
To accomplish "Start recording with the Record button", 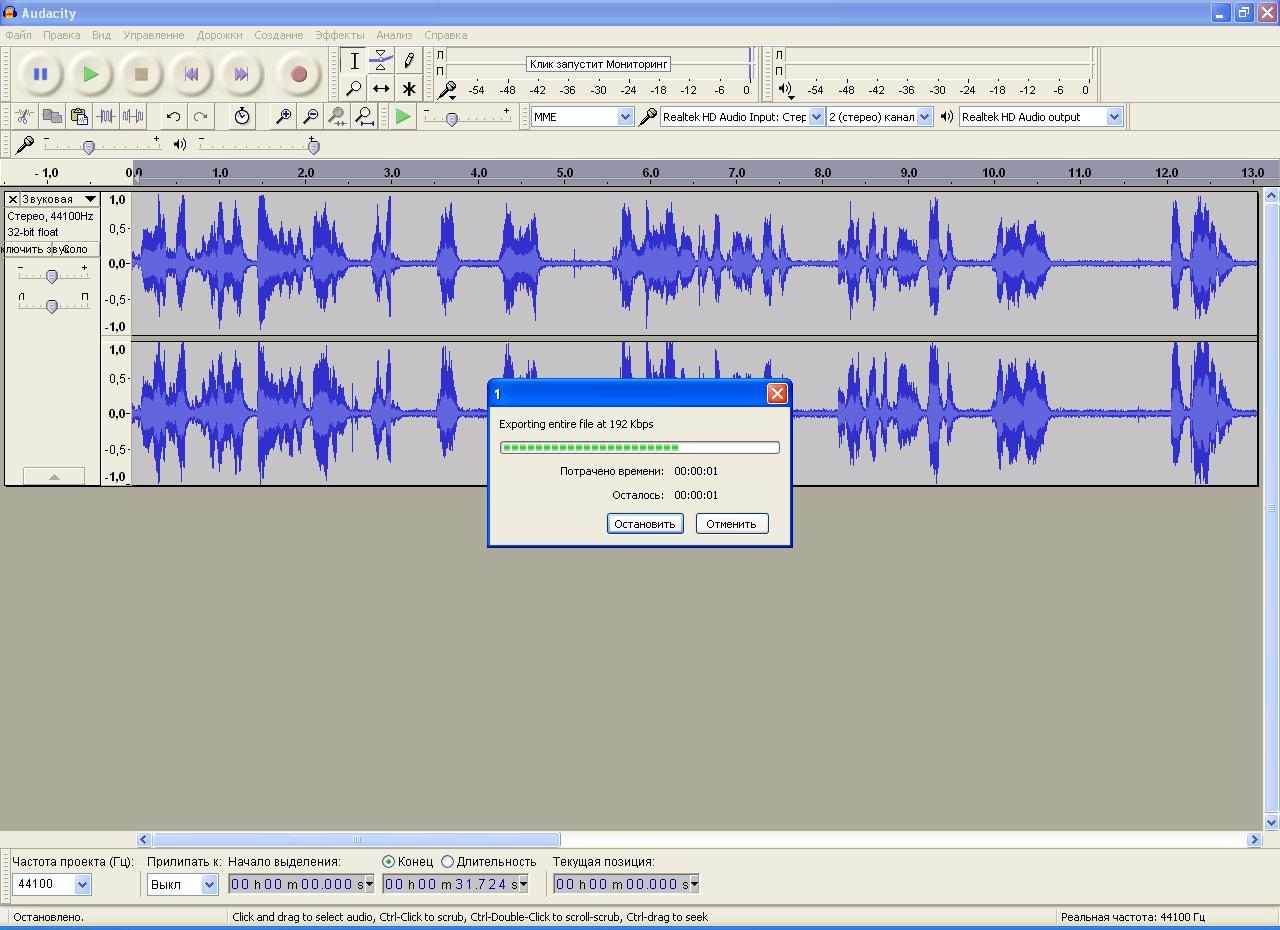I will click(298, 74).
